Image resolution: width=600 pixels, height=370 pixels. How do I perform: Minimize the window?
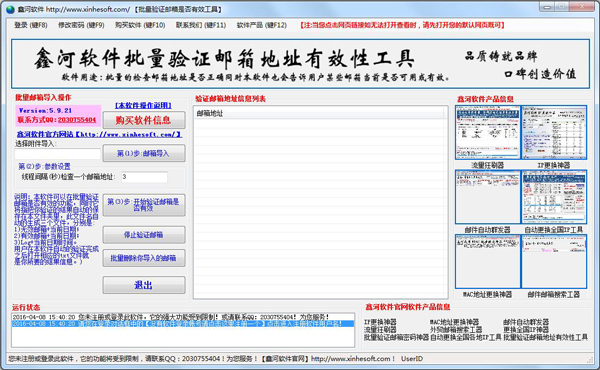tap(548, 7)
